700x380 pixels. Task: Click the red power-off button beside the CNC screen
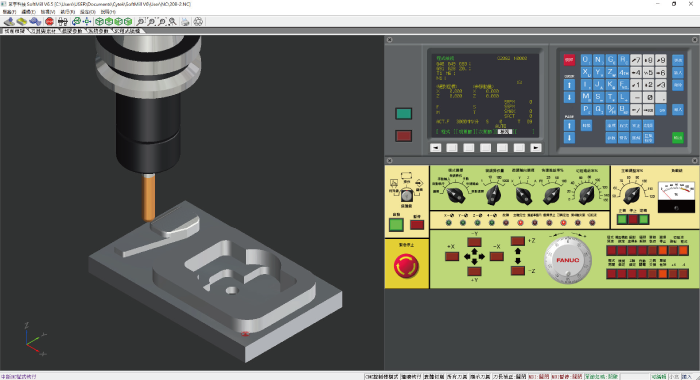[x=404, y=136]
